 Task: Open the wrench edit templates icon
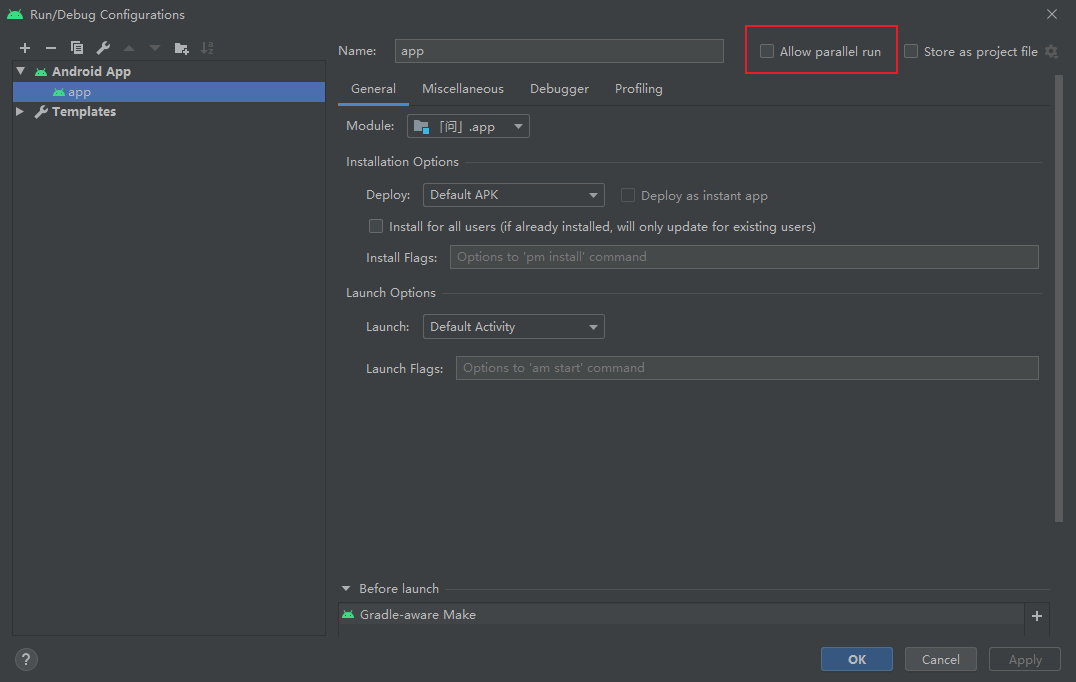click(103, 48)
